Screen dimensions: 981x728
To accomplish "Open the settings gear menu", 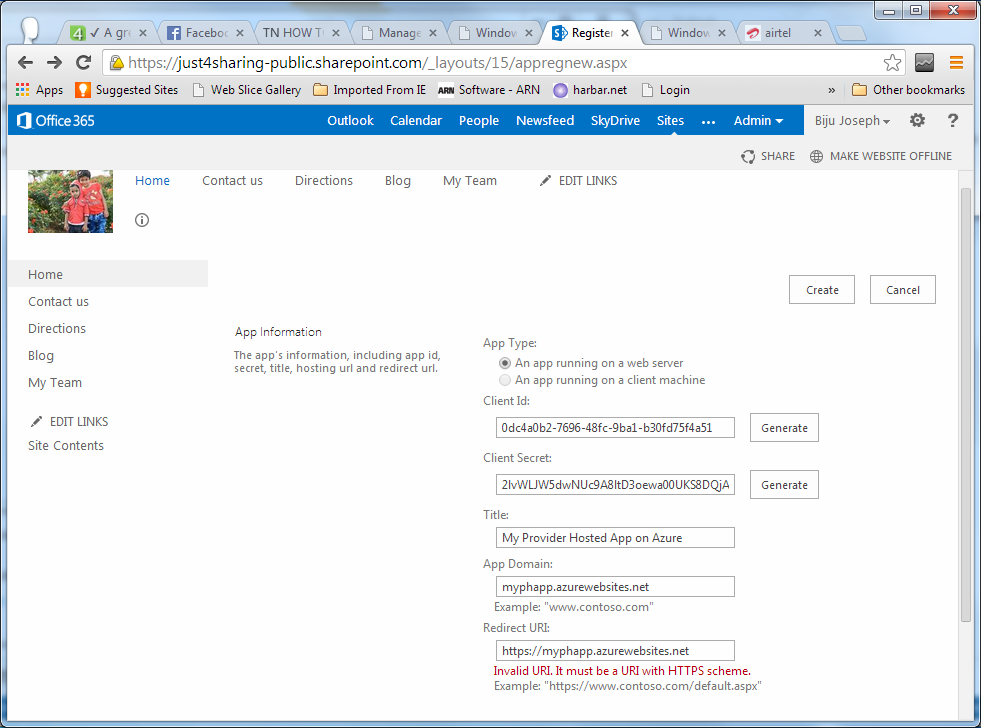I will click(x=917, y=120).
